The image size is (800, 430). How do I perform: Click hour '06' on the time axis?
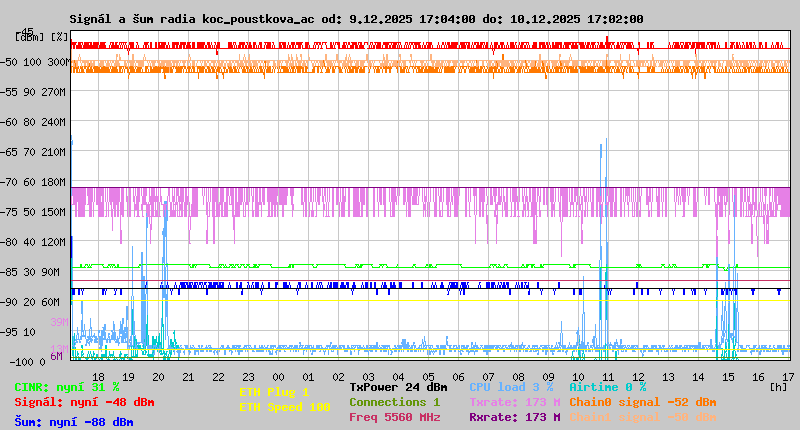click(x=458, y=377)
